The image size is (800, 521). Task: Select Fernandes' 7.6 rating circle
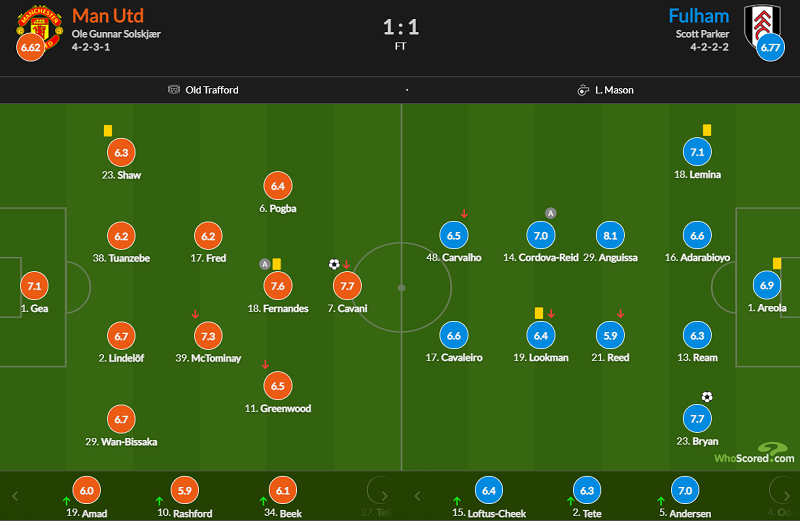coord(278,286)
